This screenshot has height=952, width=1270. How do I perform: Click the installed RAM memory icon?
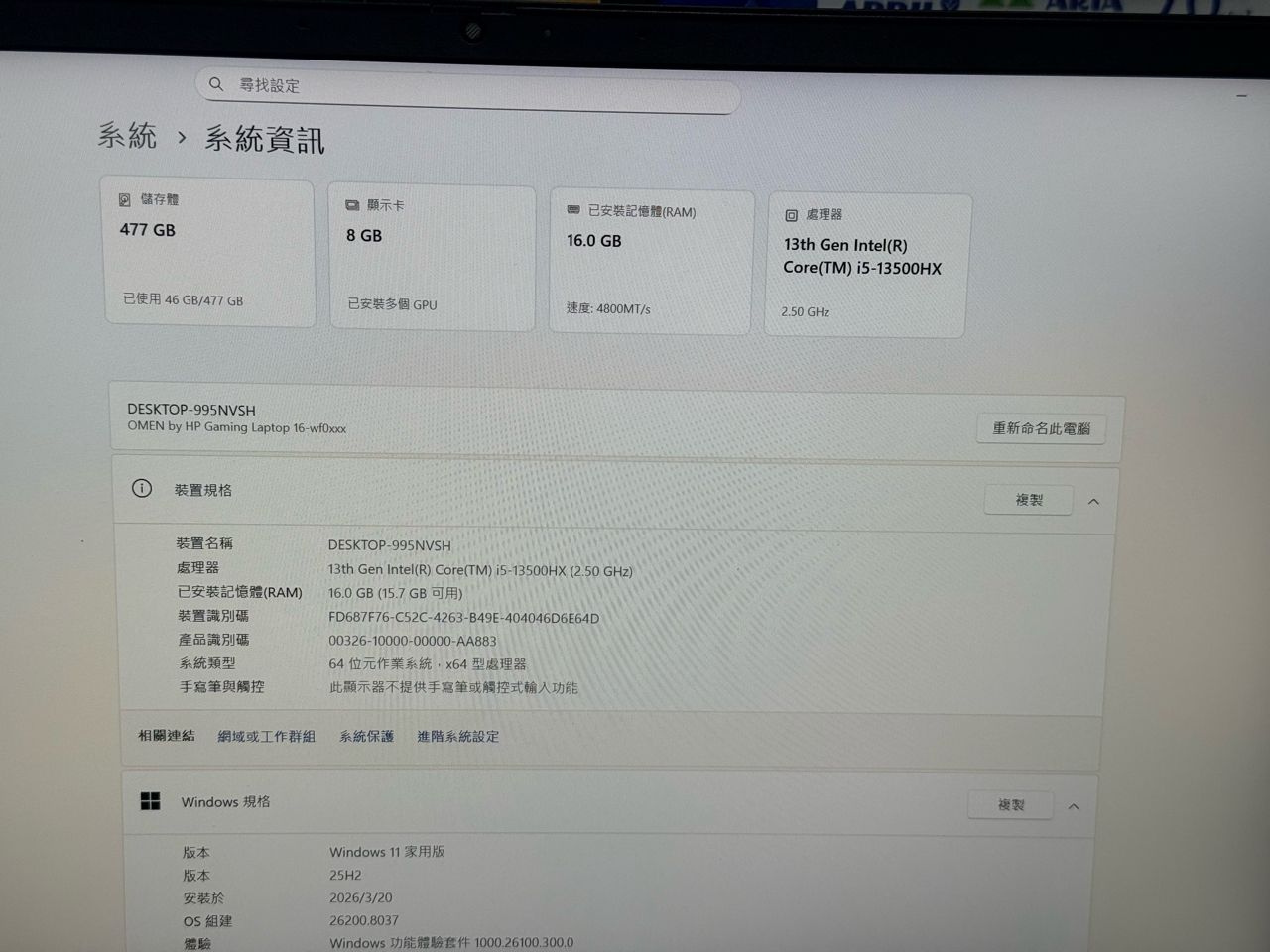click(x=573, y=210)
